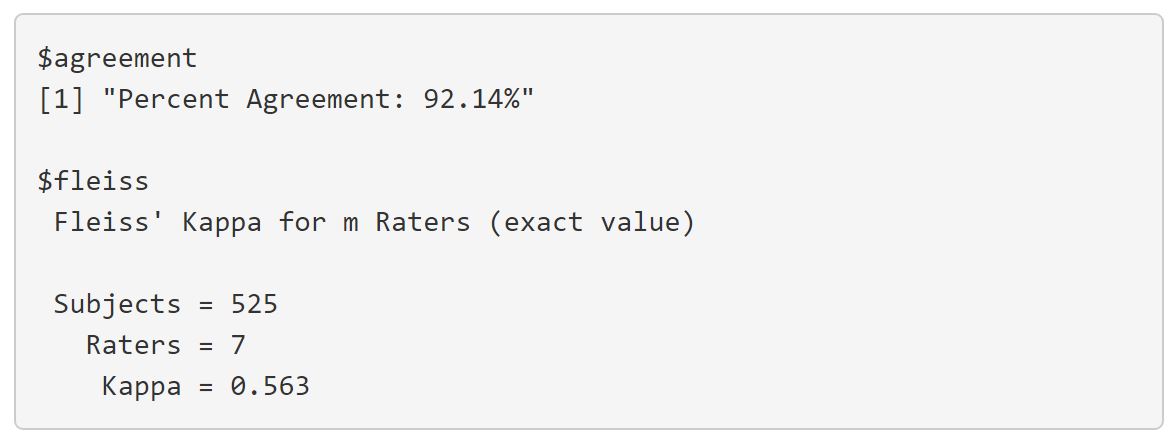Click the $fleiss output label

pos(93,182)
